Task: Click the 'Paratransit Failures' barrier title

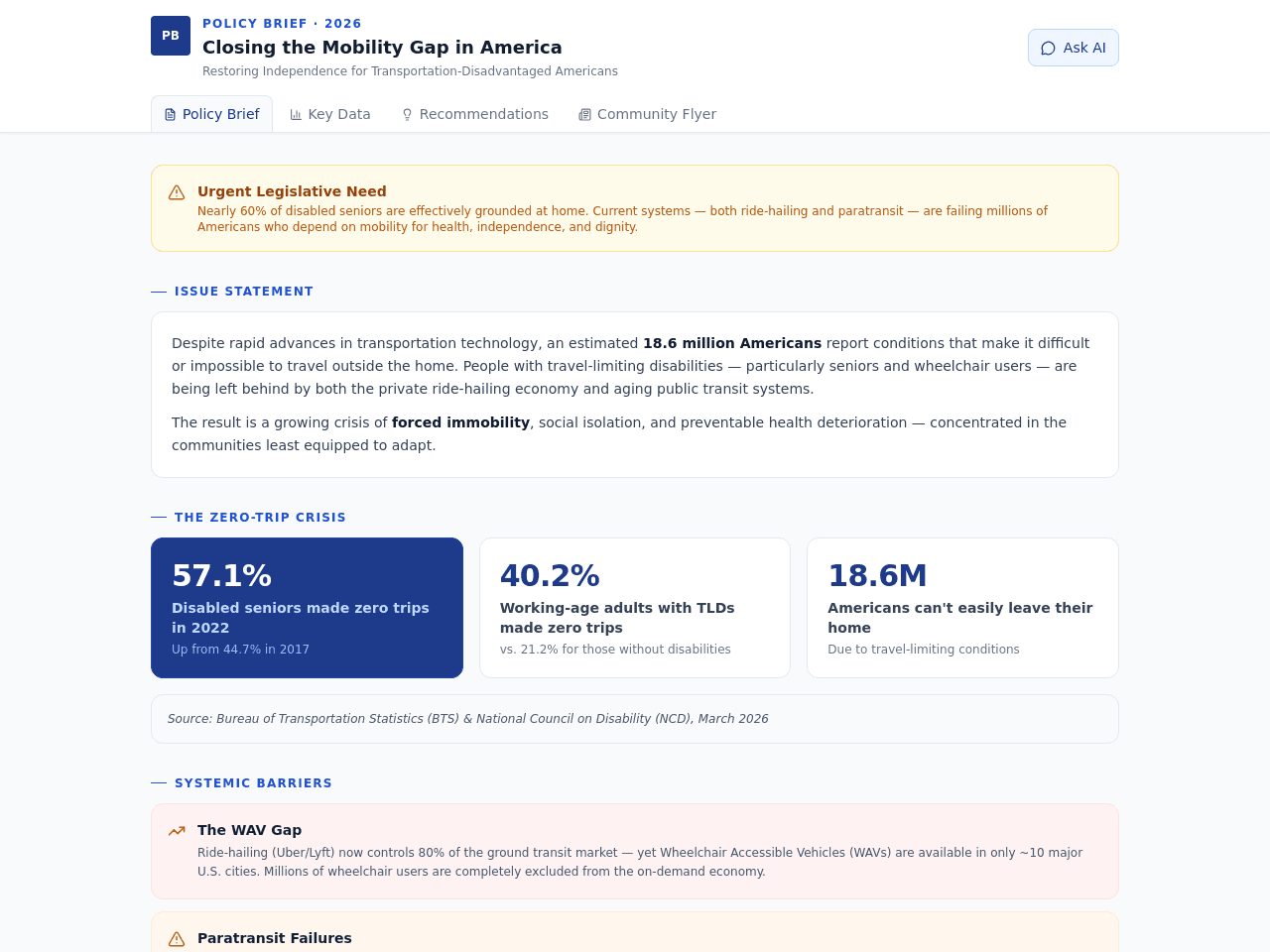Action: tap(275, 938)
